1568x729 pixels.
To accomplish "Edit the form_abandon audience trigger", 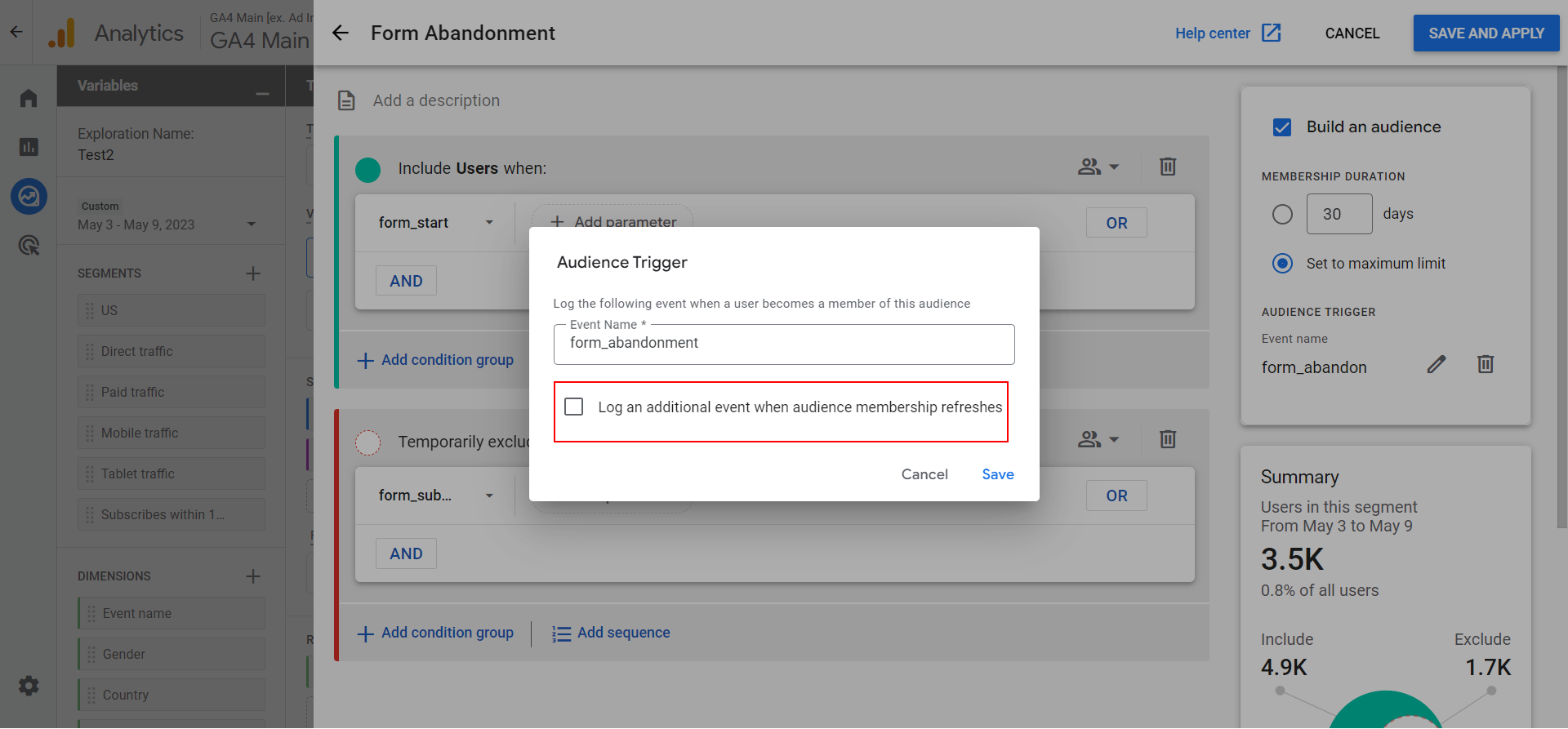I will 1437,365.
